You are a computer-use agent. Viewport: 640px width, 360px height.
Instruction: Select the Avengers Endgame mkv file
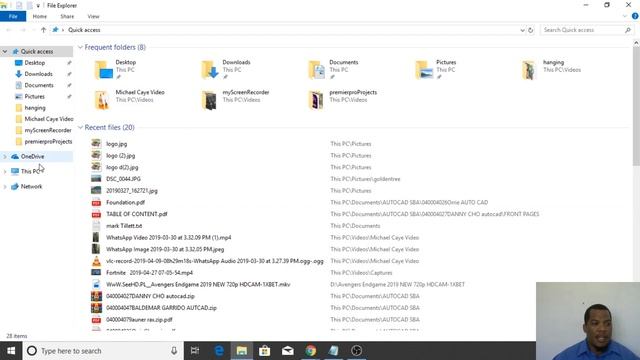[198, 284]
